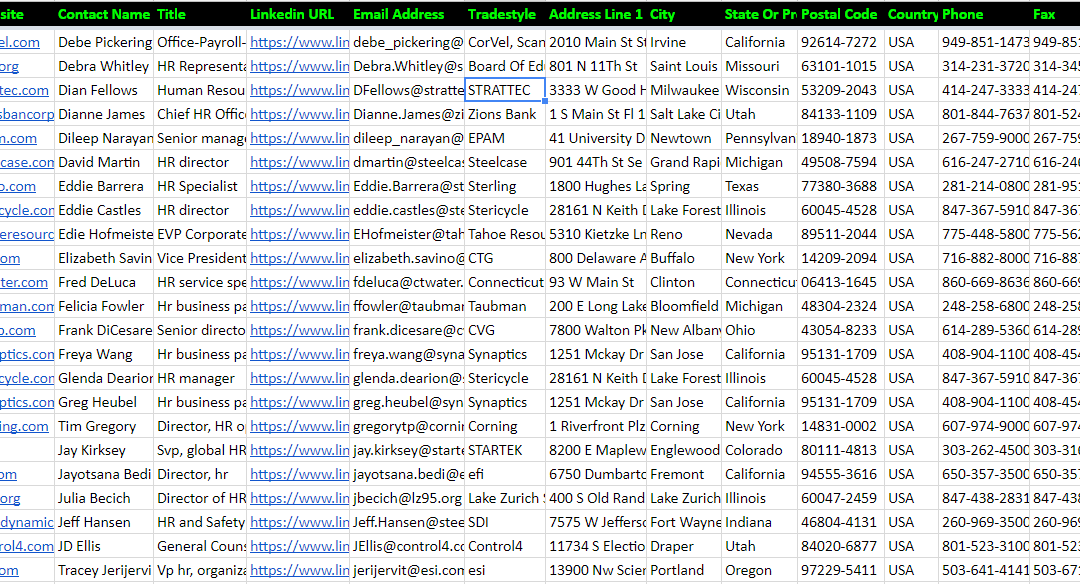Select the Reno city cell

pyautogui.click(x=684, y=234)
